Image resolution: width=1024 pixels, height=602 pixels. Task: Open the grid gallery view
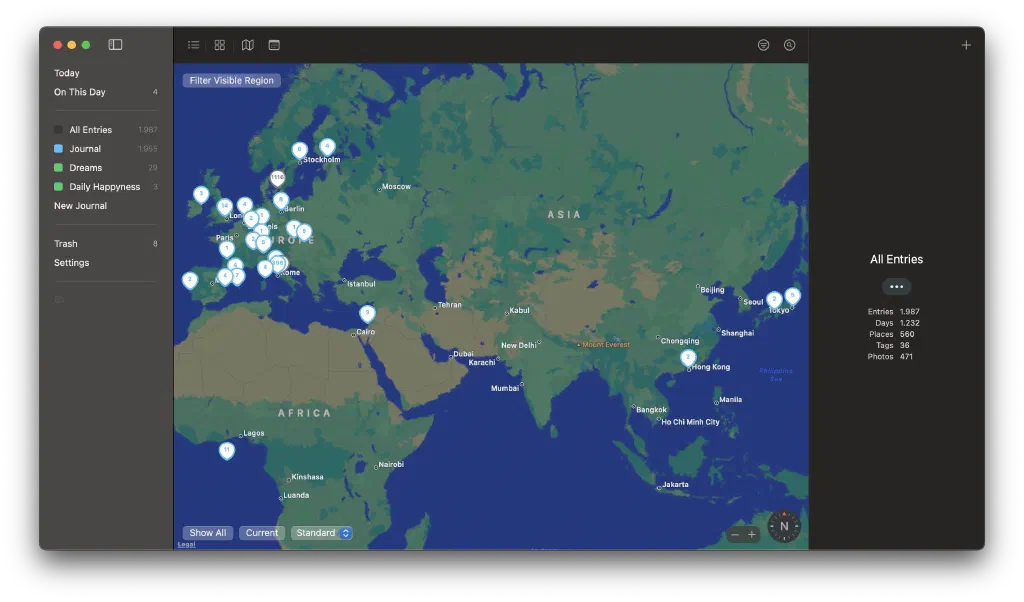pyautogui.click(x=220, y=44)
